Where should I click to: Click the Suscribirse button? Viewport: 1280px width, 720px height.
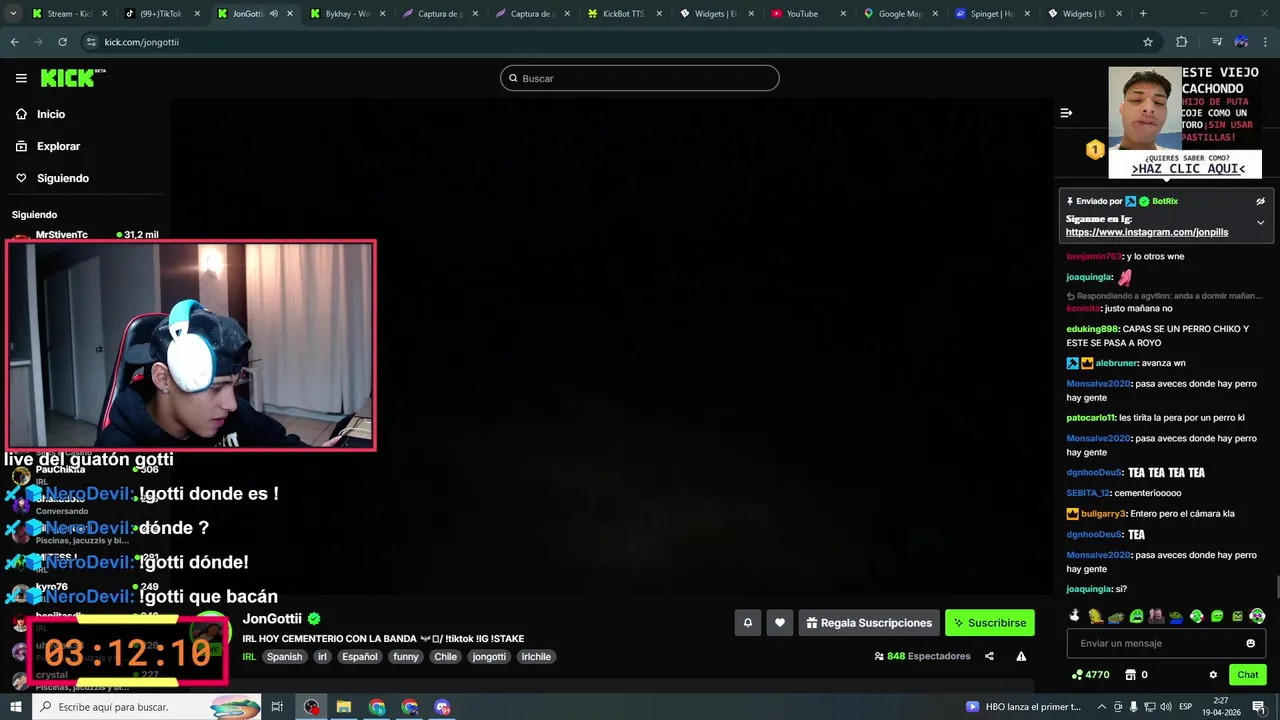coord(990,623)
